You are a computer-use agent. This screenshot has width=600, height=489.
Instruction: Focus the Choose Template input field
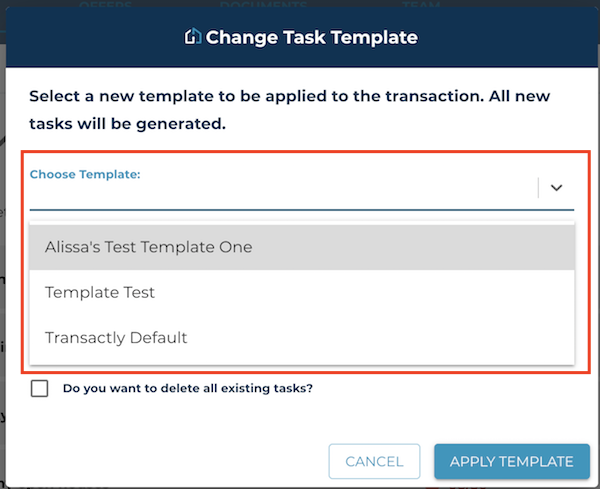click(283, 188)
